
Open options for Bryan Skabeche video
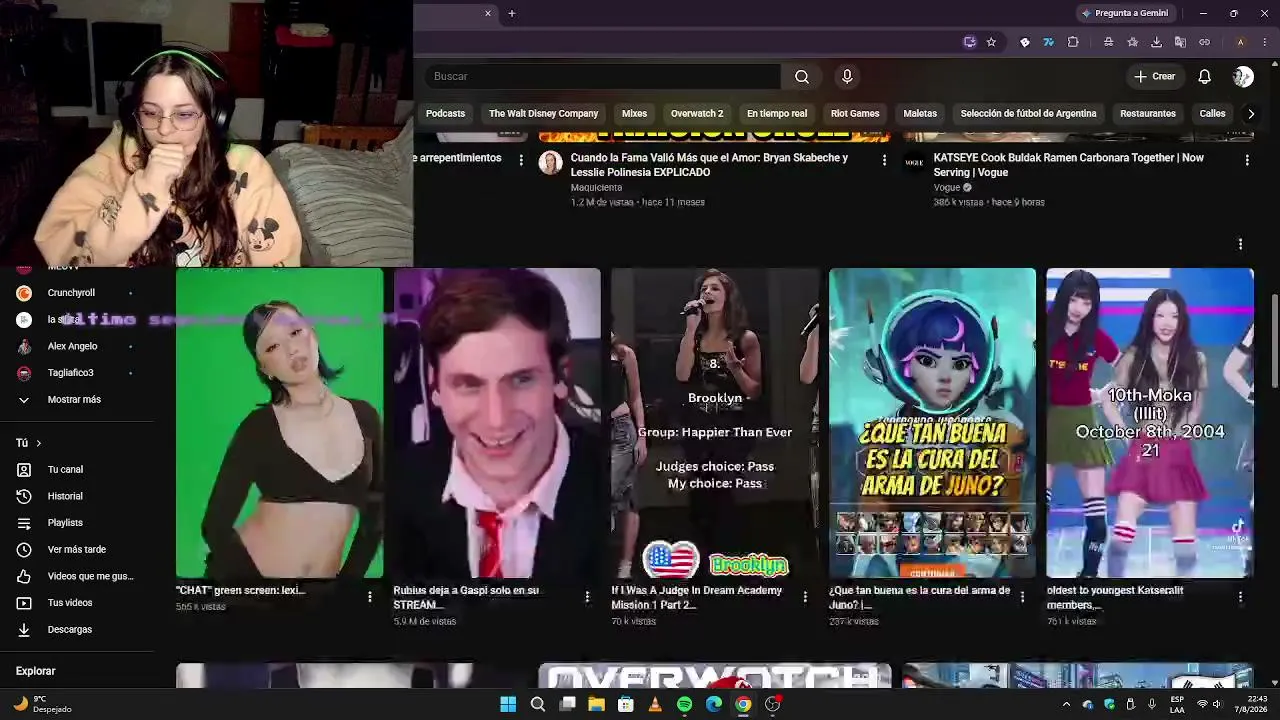(884, 160)
